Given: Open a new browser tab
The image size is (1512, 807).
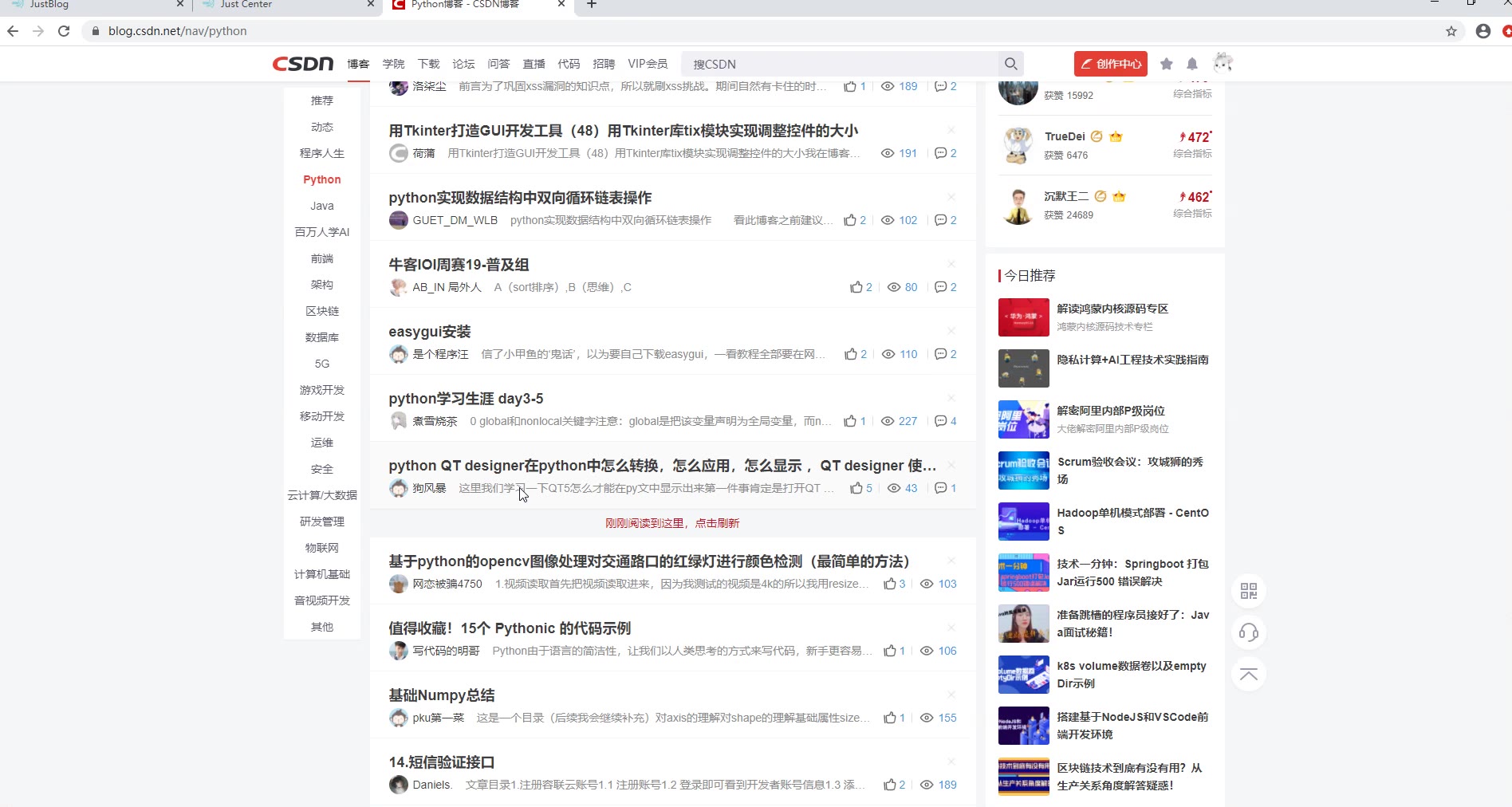Looking at the screenshot, I should tap(592, 5).
